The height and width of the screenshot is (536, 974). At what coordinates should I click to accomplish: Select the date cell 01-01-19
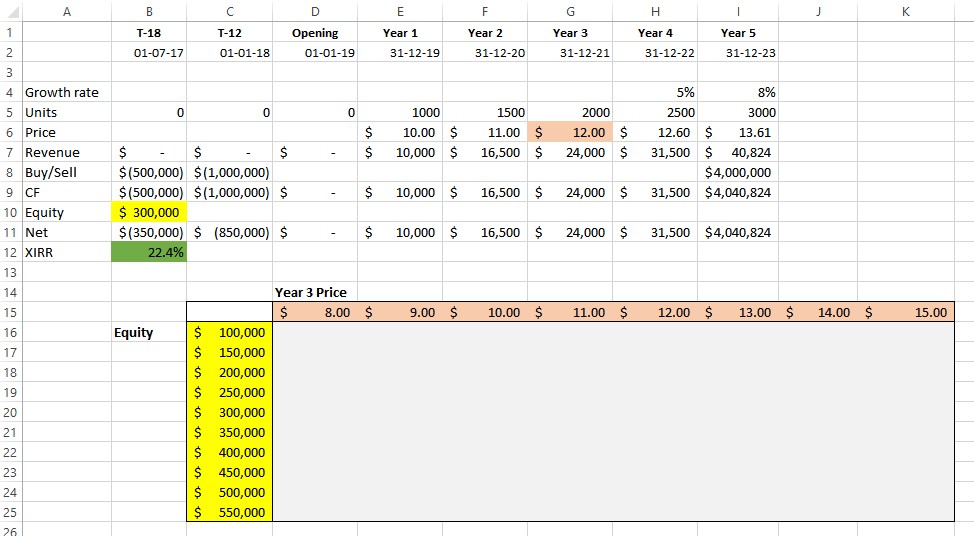pos(315,52)
